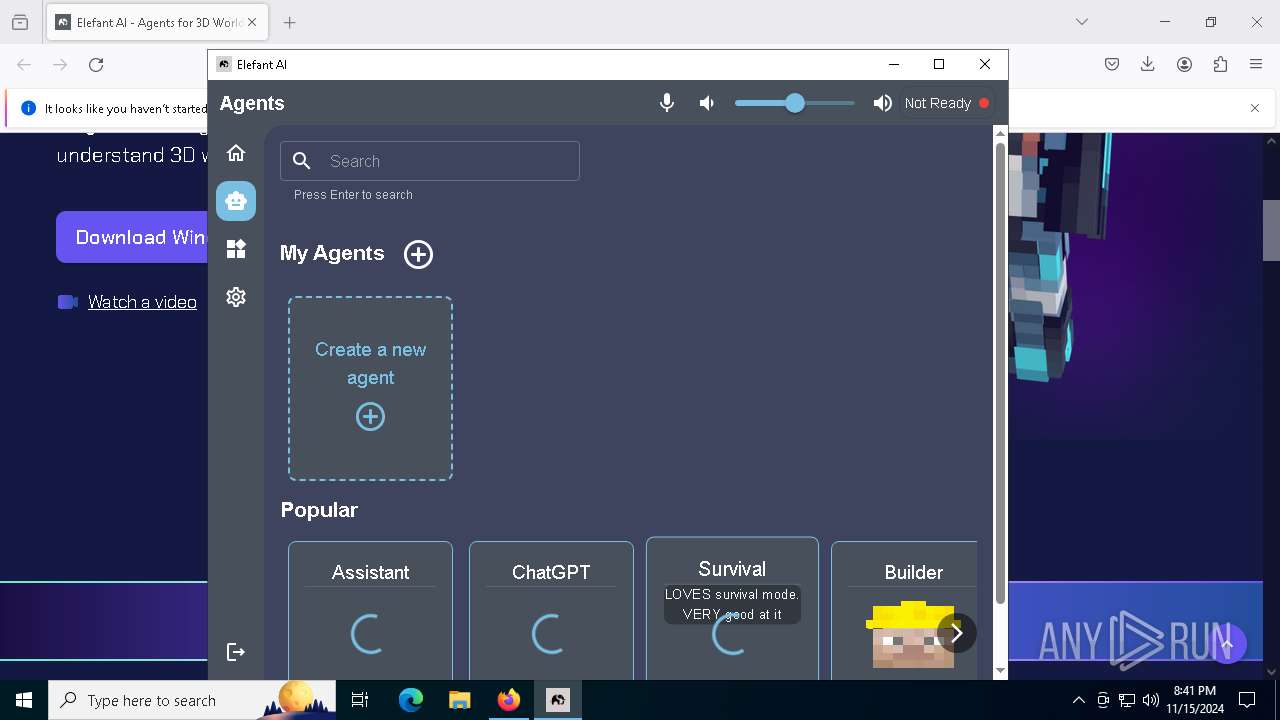The image size is (1280, 720).
Task: Open the ChatGPT agent card
Action: click(x=551, y=611)
